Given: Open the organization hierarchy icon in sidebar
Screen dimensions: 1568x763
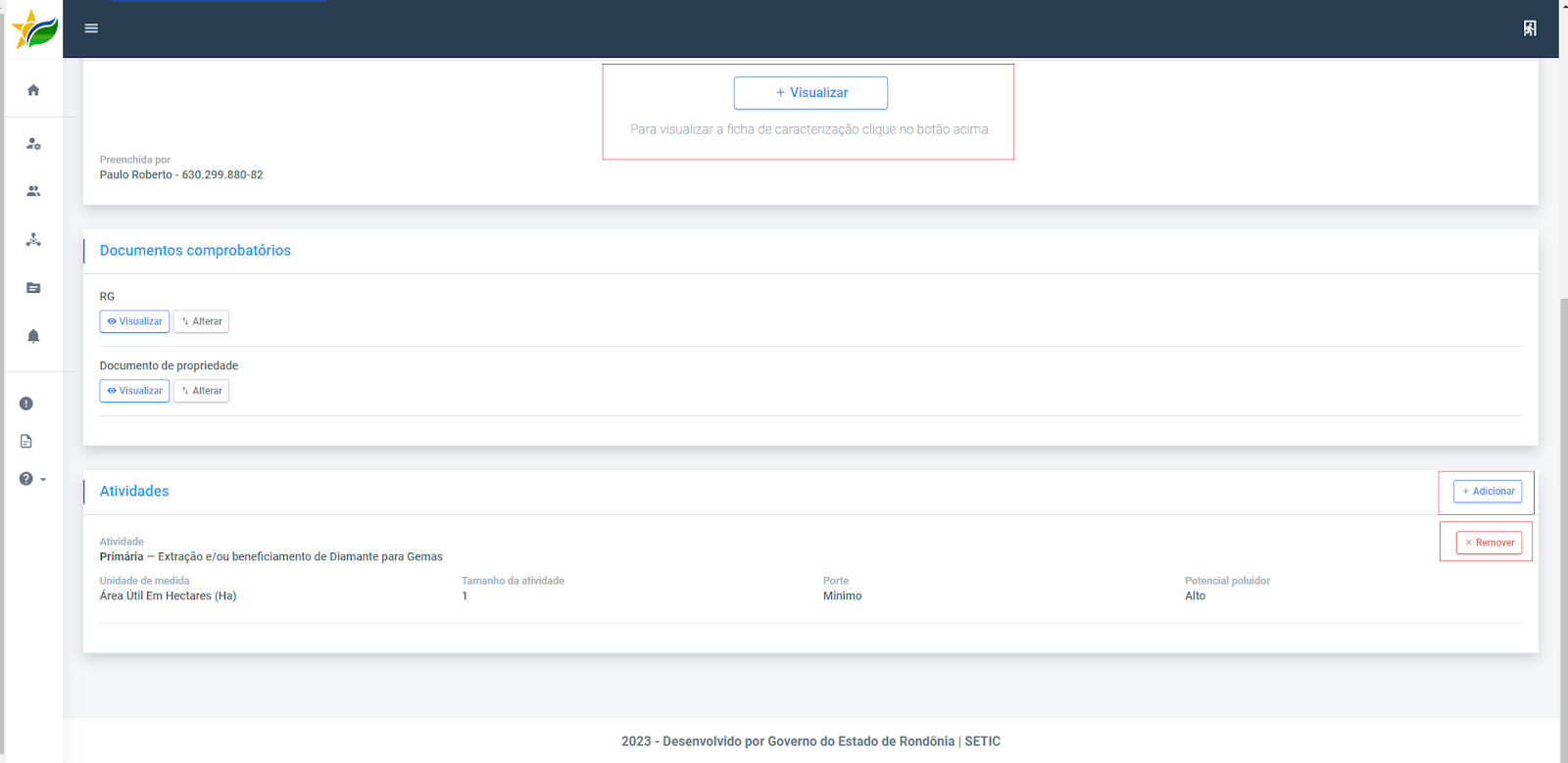Looking at the screenshot, I should (x=33, y=239).
